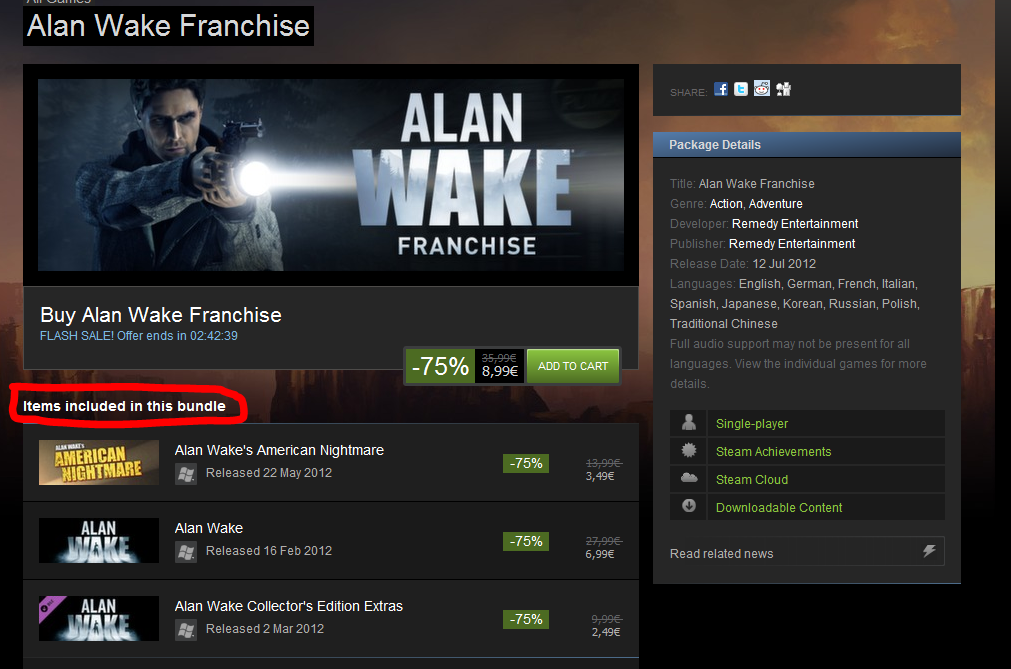1011x669 pixels.
Task: Open the American Nightmare thumbnail
Action: [x=99, y=463]
